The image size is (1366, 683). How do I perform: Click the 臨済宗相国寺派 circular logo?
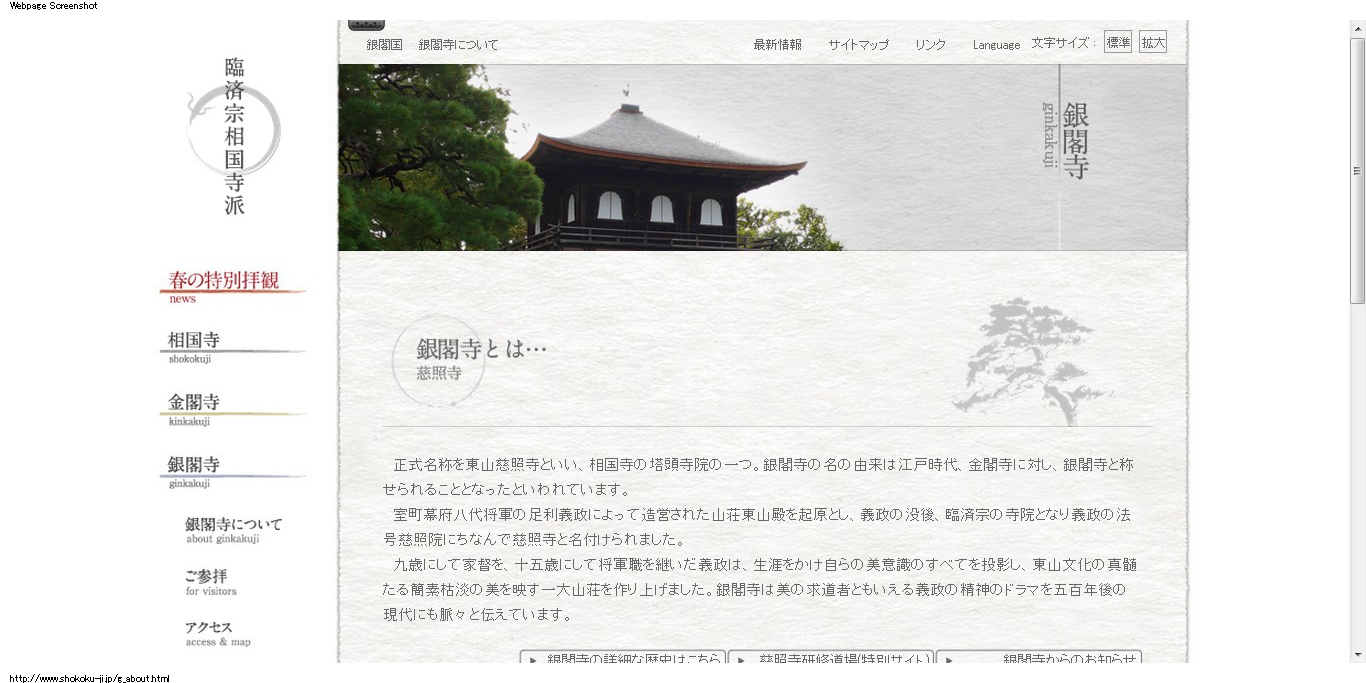[x=234, y=136]
